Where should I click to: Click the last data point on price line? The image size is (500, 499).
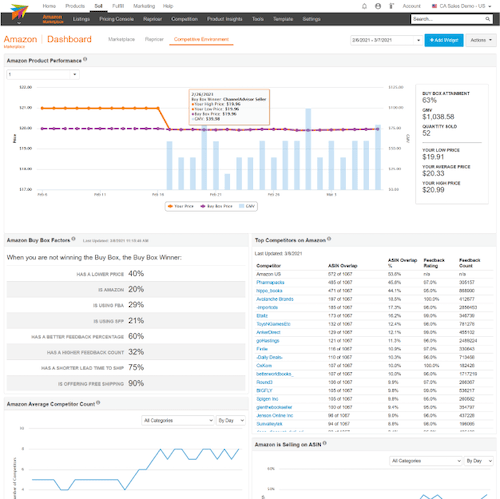pos(378,129)
